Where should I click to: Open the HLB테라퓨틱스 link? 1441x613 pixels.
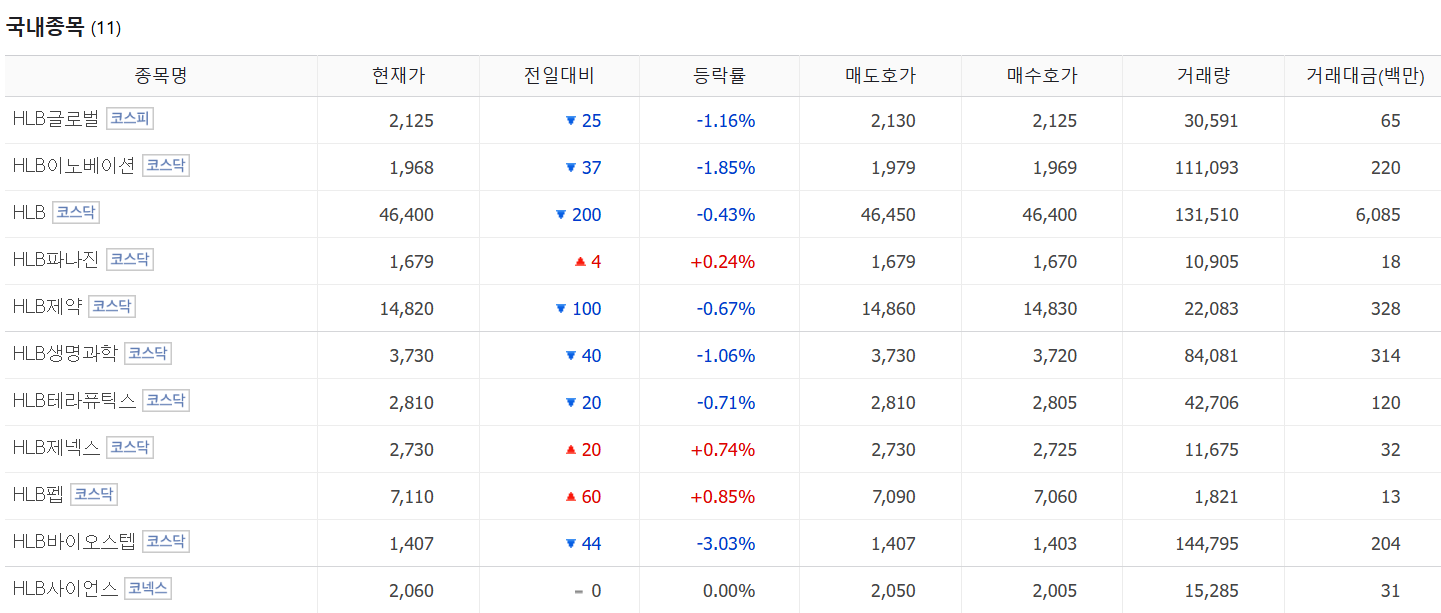[74, 401]
